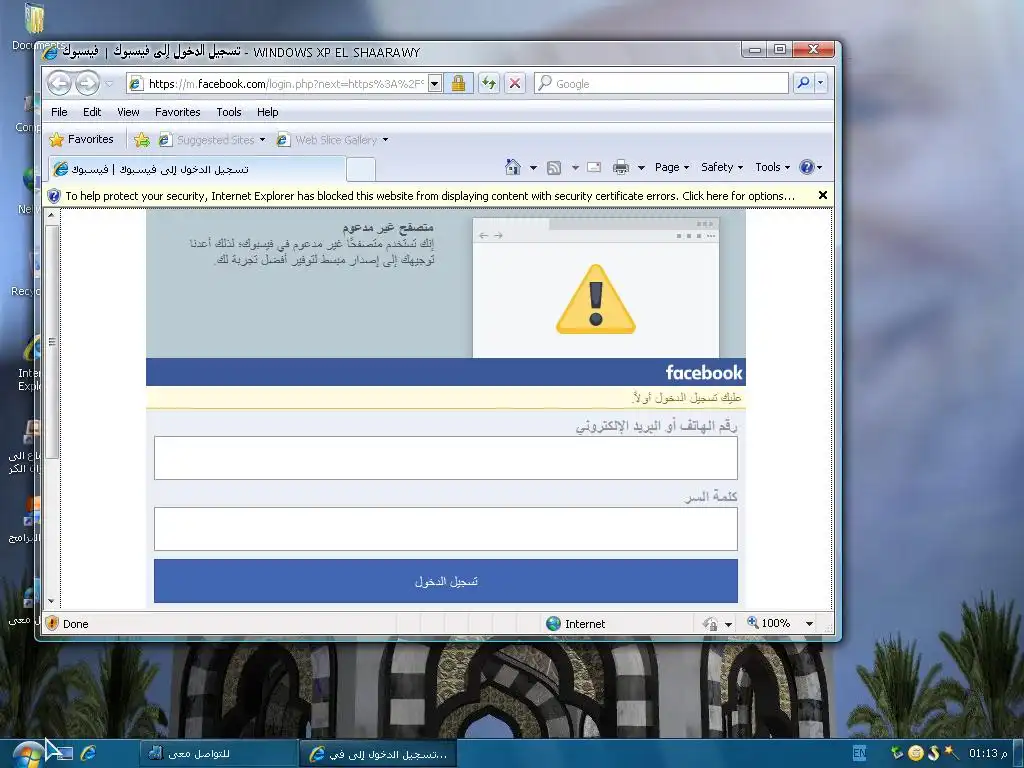Open the recent pages dropdown next to Forward
This screenshot has width=1024, height=768.
(x=109, y=84)
